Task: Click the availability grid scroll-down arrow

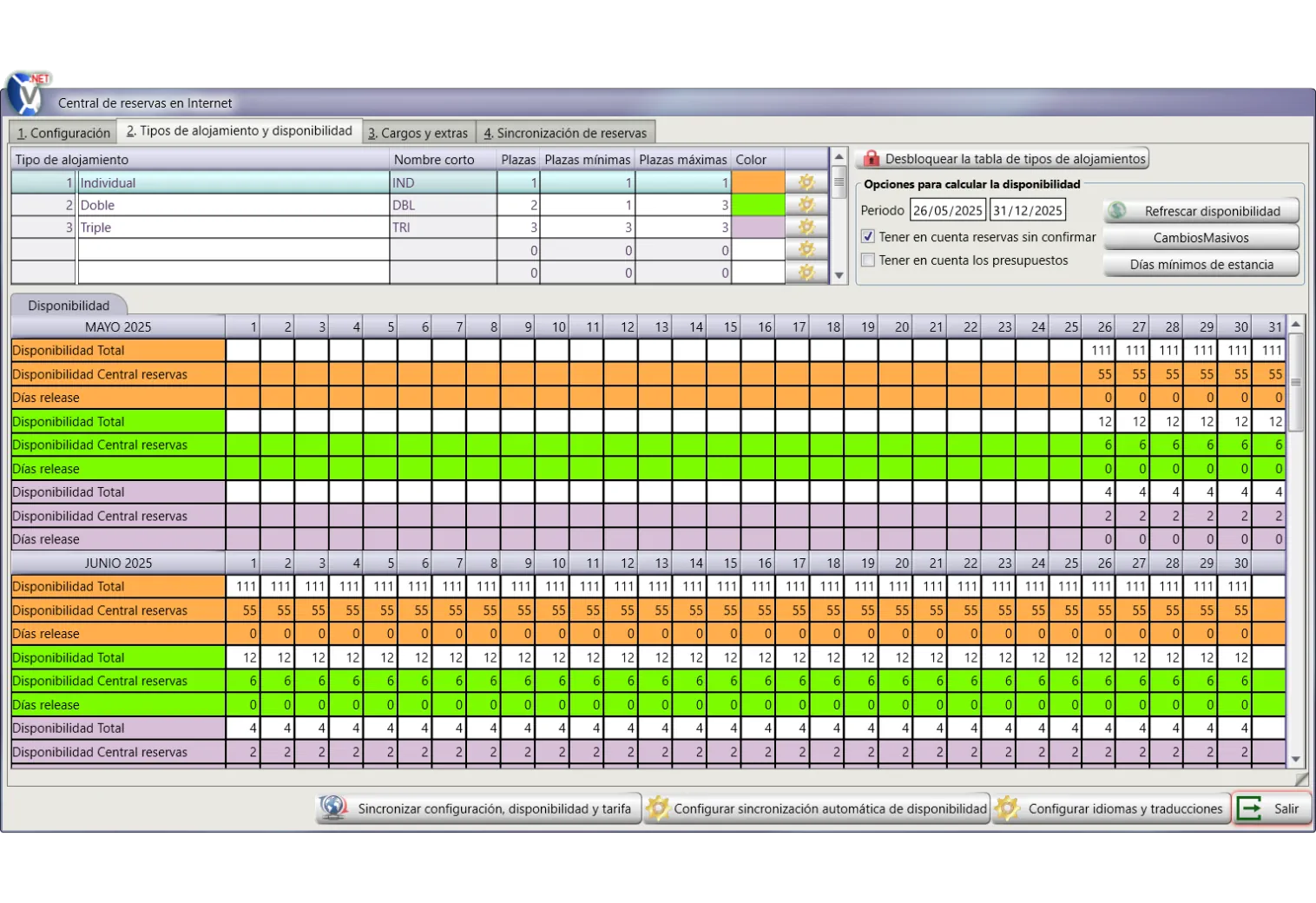Action: 1296,760
